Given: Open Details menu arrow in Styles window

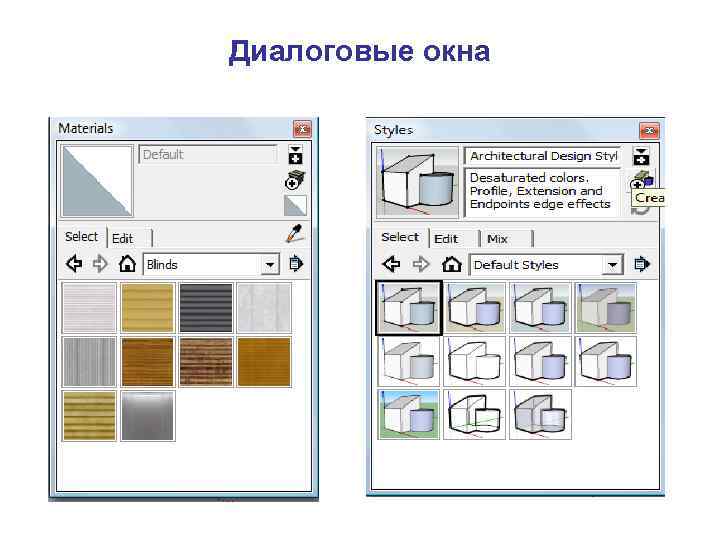Looking at the screenshot, I should (x=642, y=264).
